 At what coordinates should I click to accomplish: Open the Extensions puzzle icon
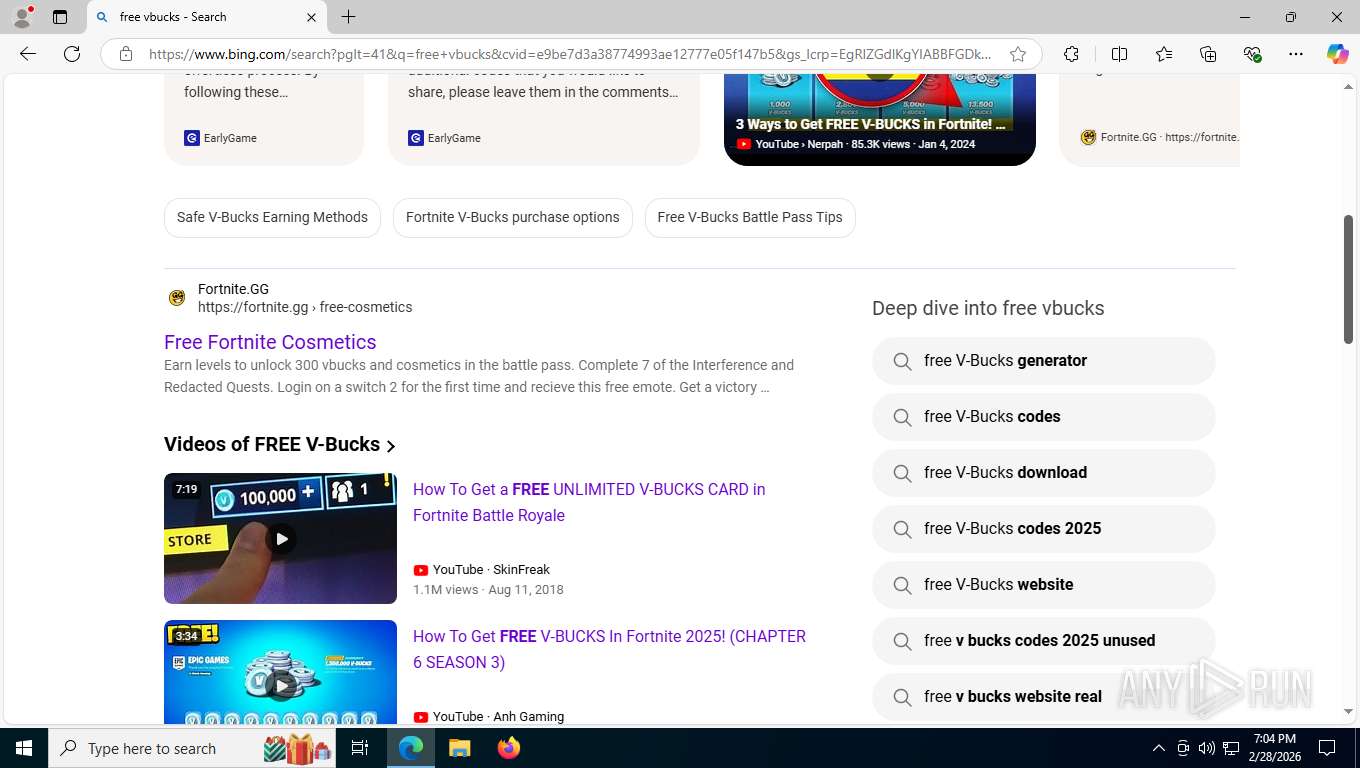pos(1071,54)
